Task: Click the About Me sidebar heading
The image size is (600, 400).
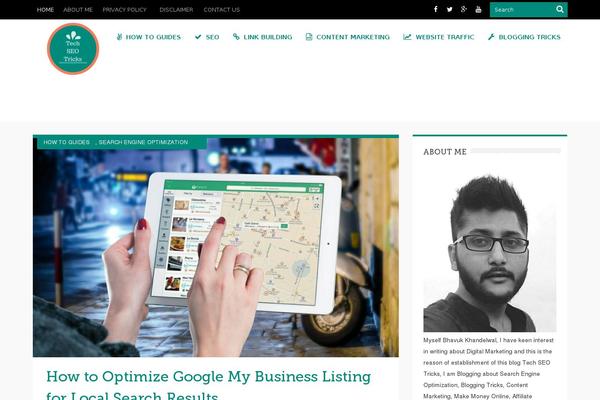Action: point(445,152)
